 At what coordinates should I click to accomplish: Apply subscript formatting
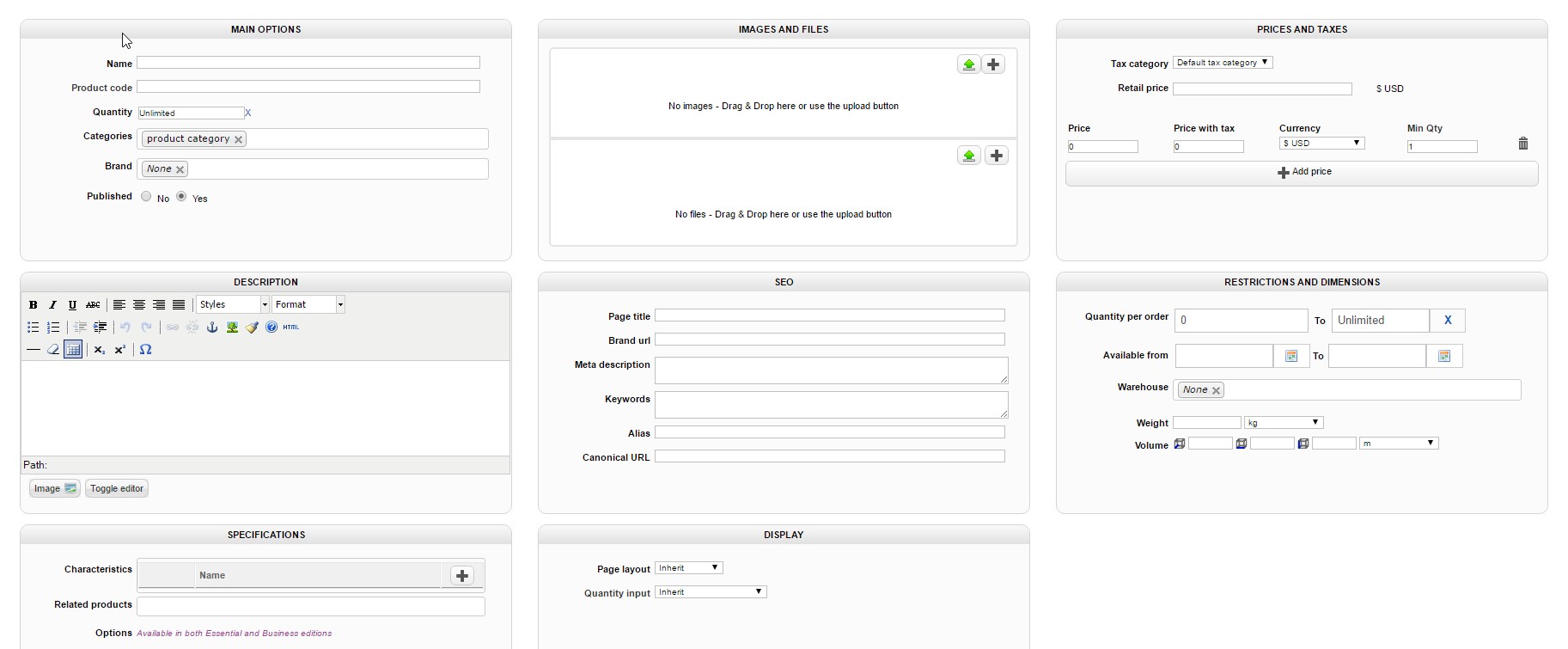[x=100, y=349]
